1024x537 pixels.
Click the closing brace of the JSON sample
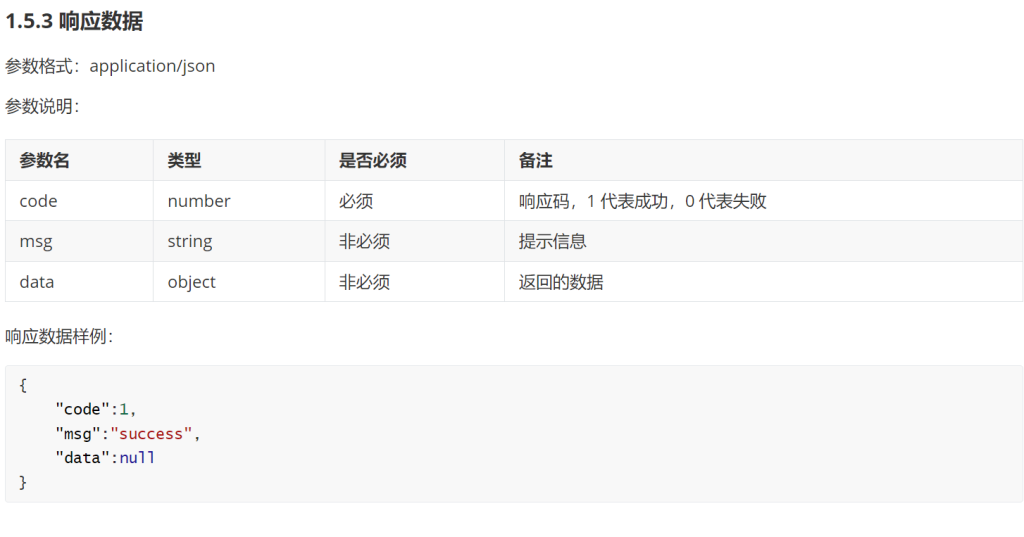click(23, 483)
